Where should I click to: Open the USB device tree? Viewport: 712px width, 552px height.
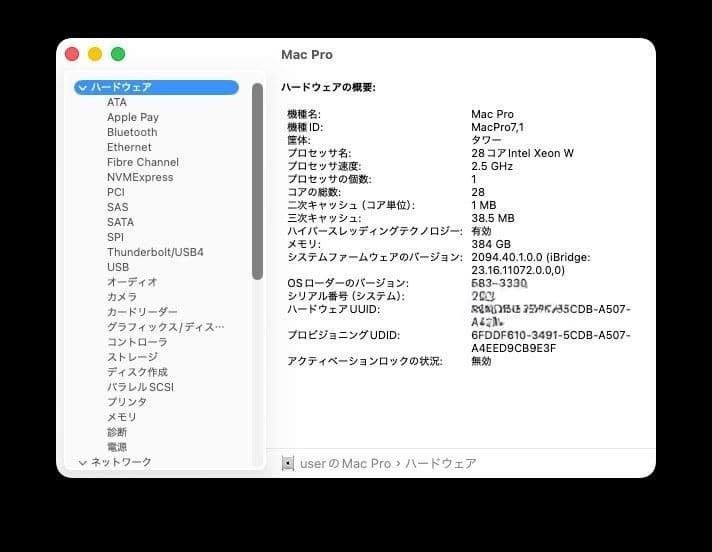pyautogui.click(x=118, y=267)
